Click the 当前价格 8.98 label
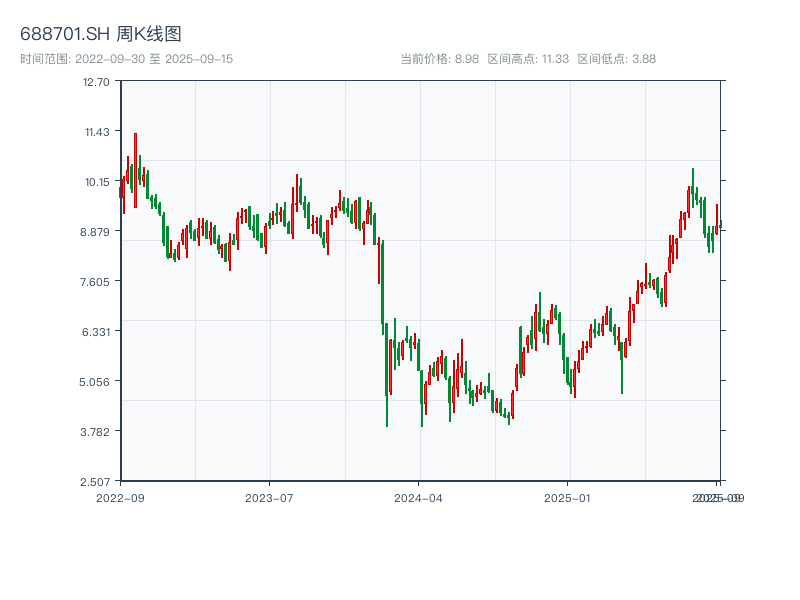Image resolution: width=800 pixels, height=600 pixels. pos(439,59)
